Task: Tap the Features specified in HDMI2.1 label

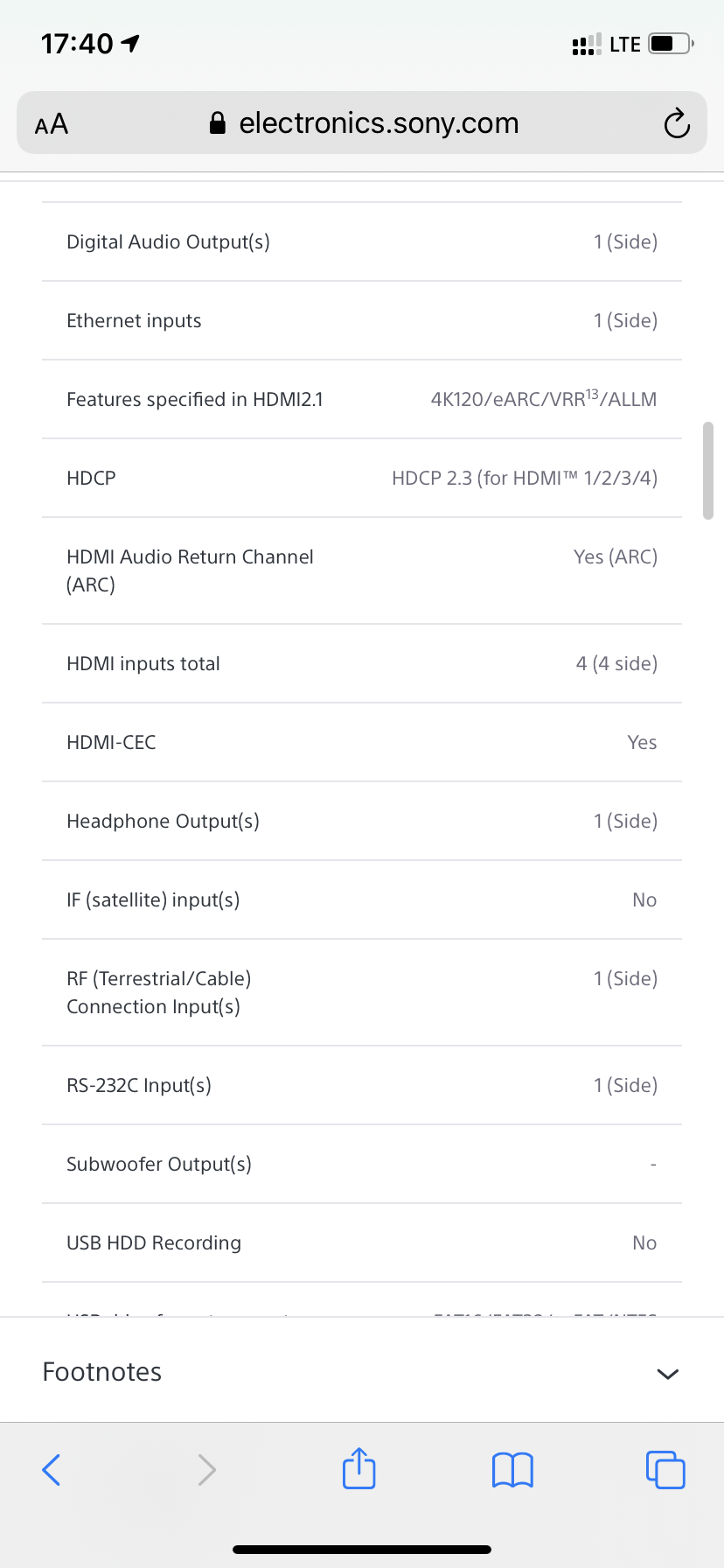Action: tap(195, 400)
